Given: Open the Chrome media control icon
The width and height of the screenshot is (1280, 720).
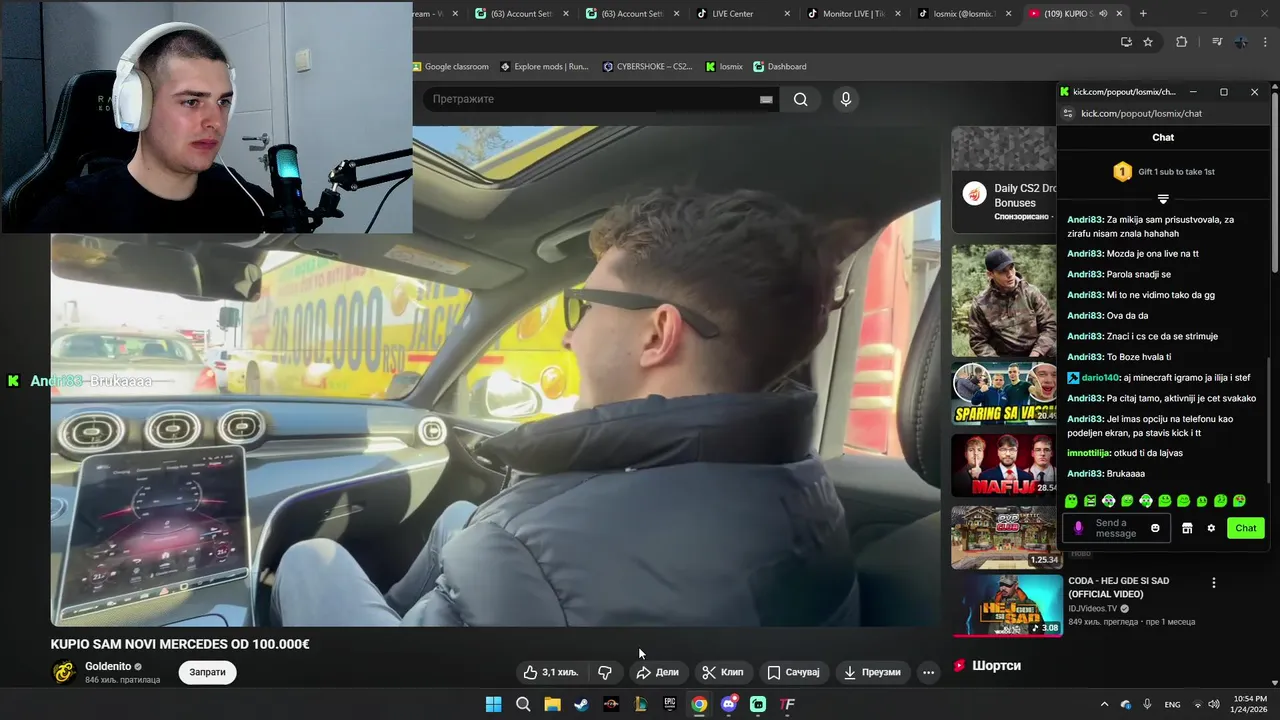Looking at the screenshot, I should [1217, 42].
